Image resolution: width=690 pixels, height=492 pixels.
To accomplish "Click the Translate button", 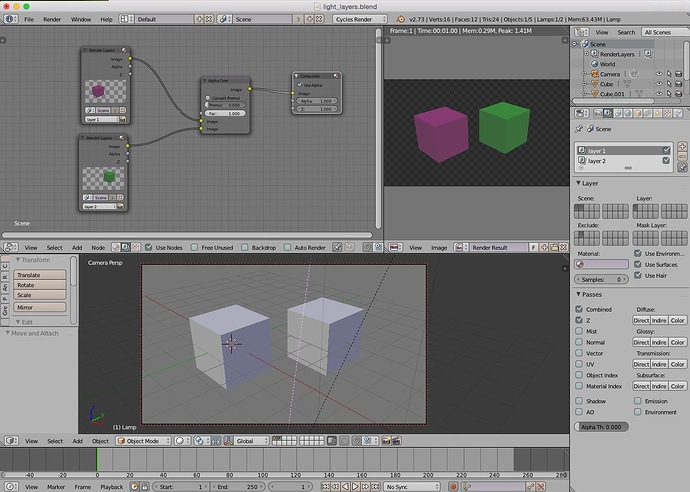I will 40,275.
